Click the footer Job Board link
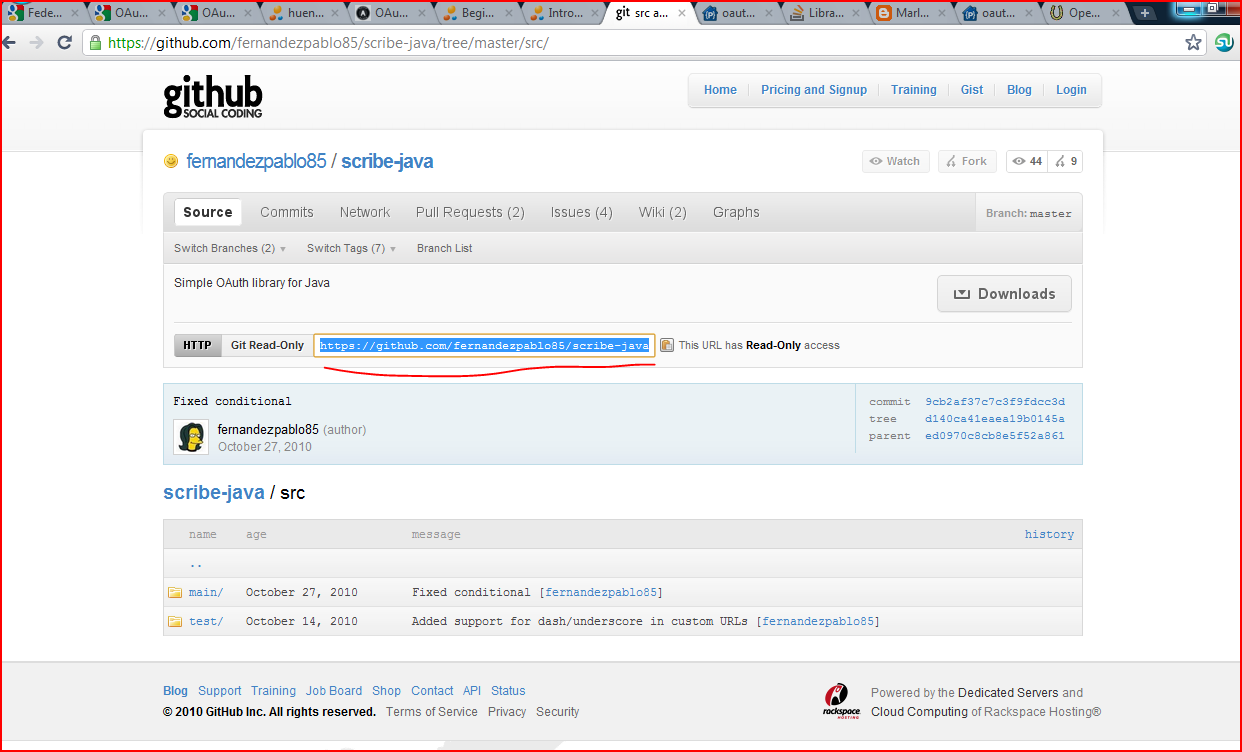Screen dimensions: 1242x752 click(334, 691)
